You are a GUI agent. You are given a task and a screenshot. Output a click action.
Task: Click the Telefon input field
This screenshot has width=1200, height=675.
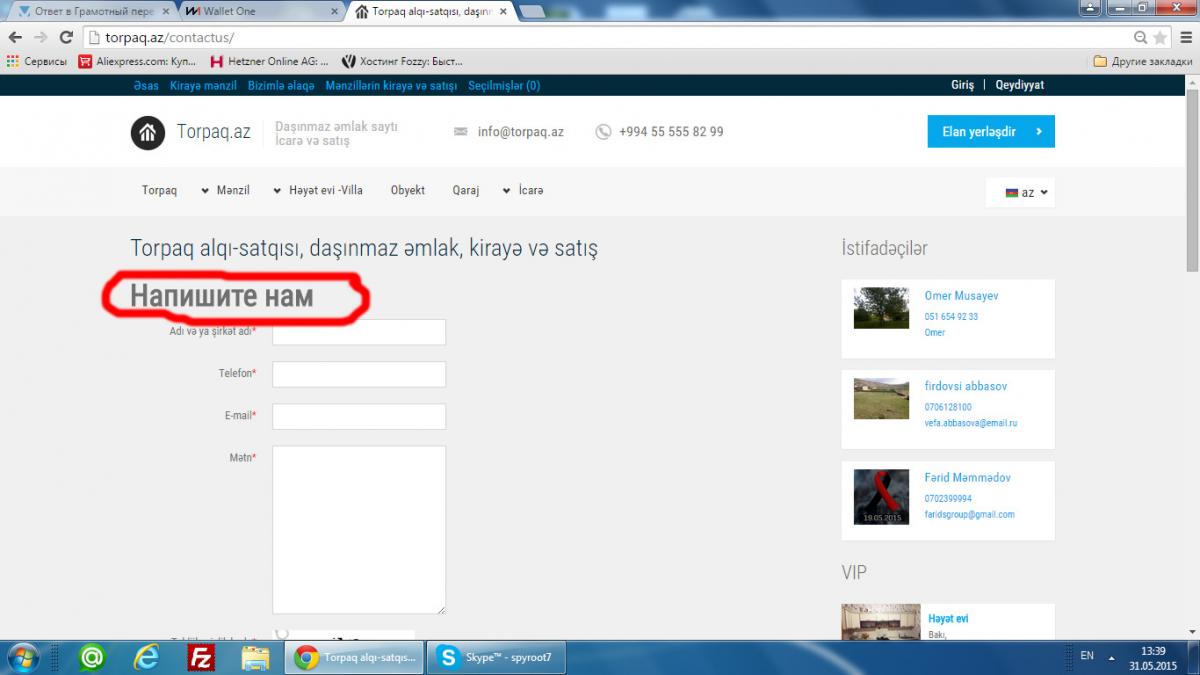click(359, 374)
